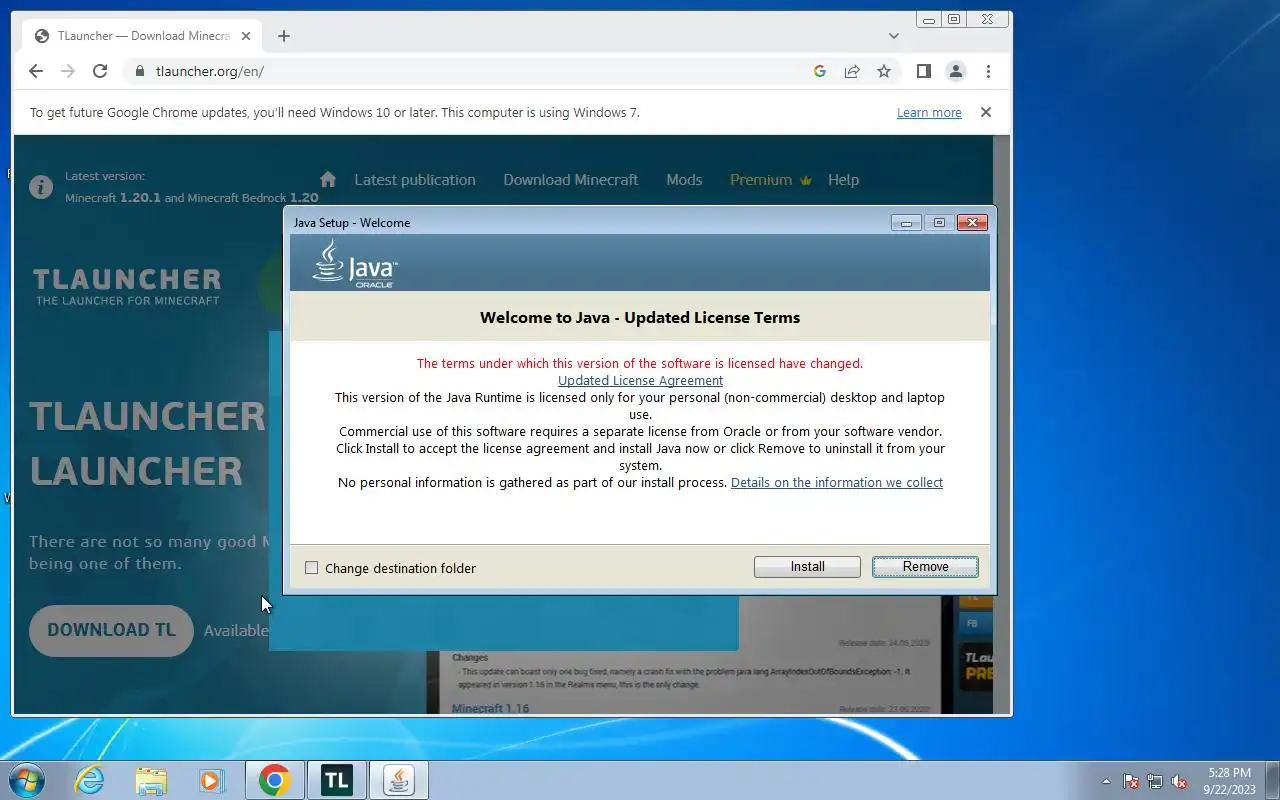Click the Install button in Java Setup
Image resolution: width=1280 pixels, height=800 pixels.
807,567
